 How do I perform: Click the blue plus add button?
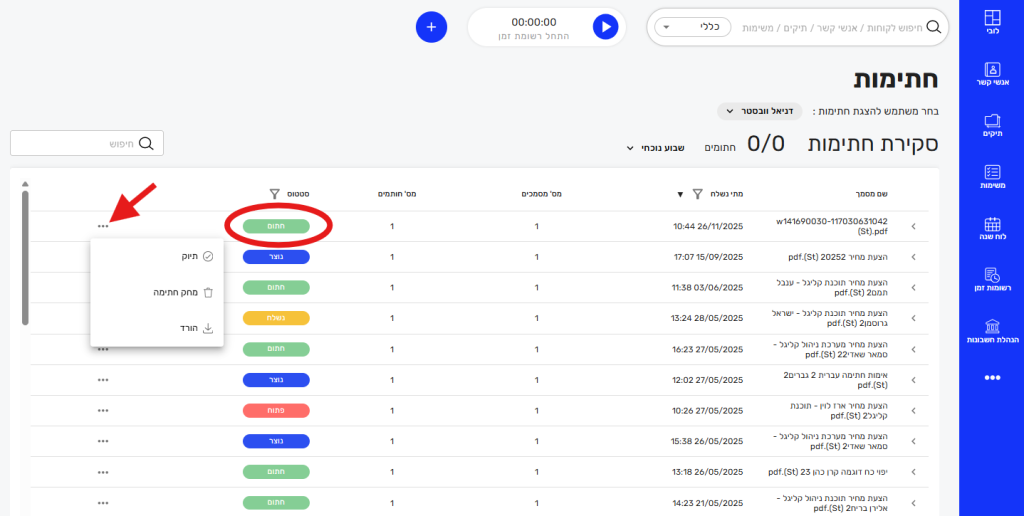click(x=431, y=27)
